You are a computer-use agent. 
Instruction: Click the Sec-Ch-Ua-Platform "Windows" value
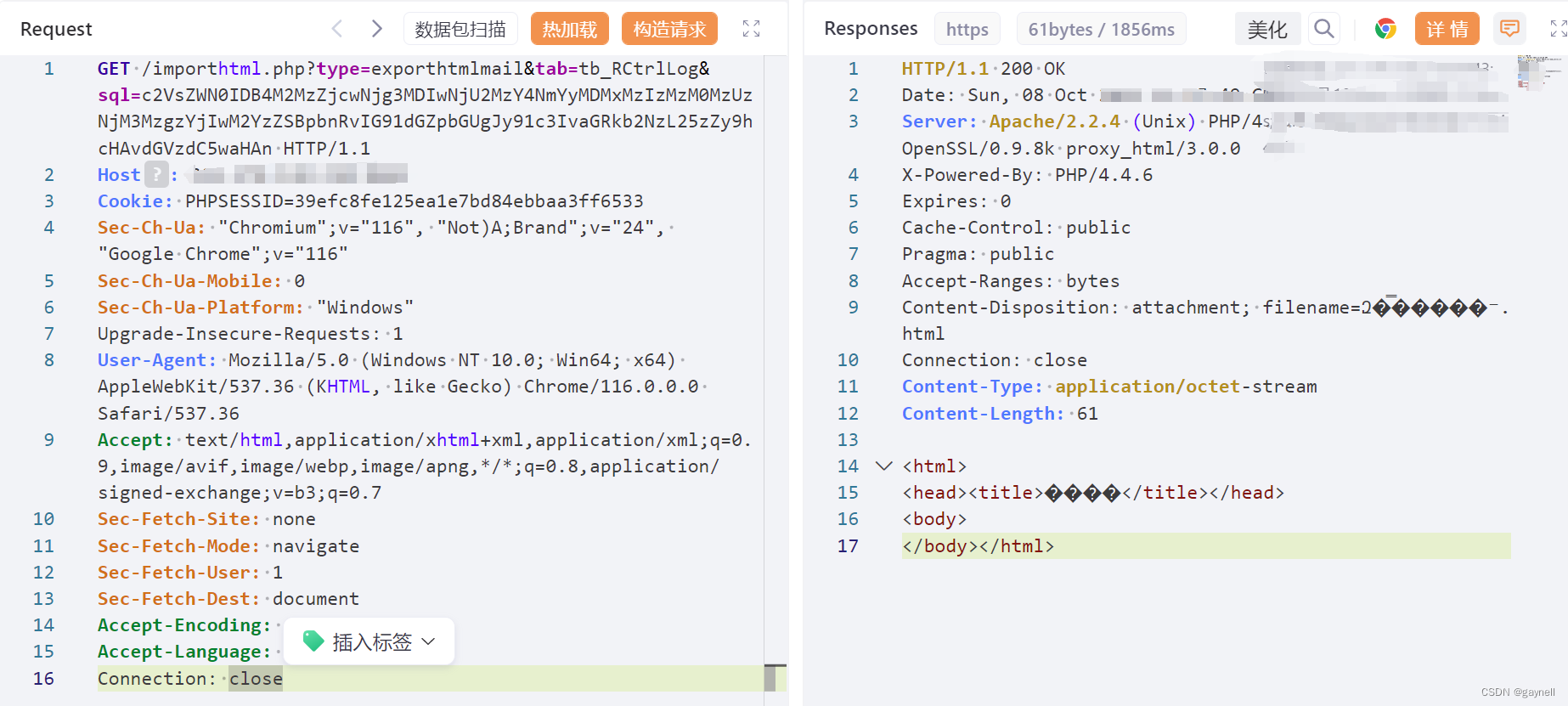tap(364, 307)
